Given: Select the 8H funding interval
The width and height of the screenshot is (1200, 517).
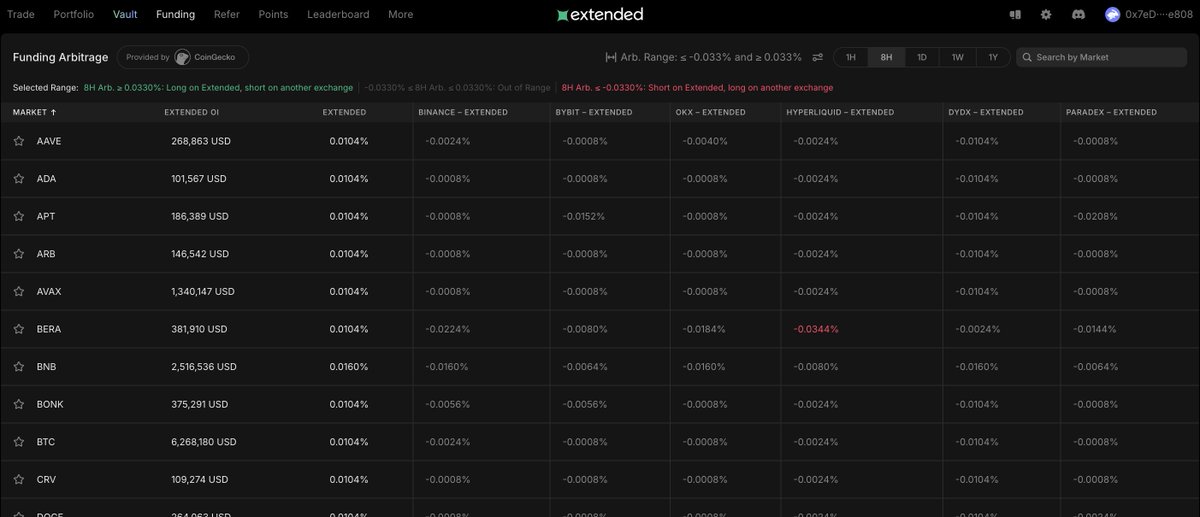Looking at the screenshot, I should (886, 57).
